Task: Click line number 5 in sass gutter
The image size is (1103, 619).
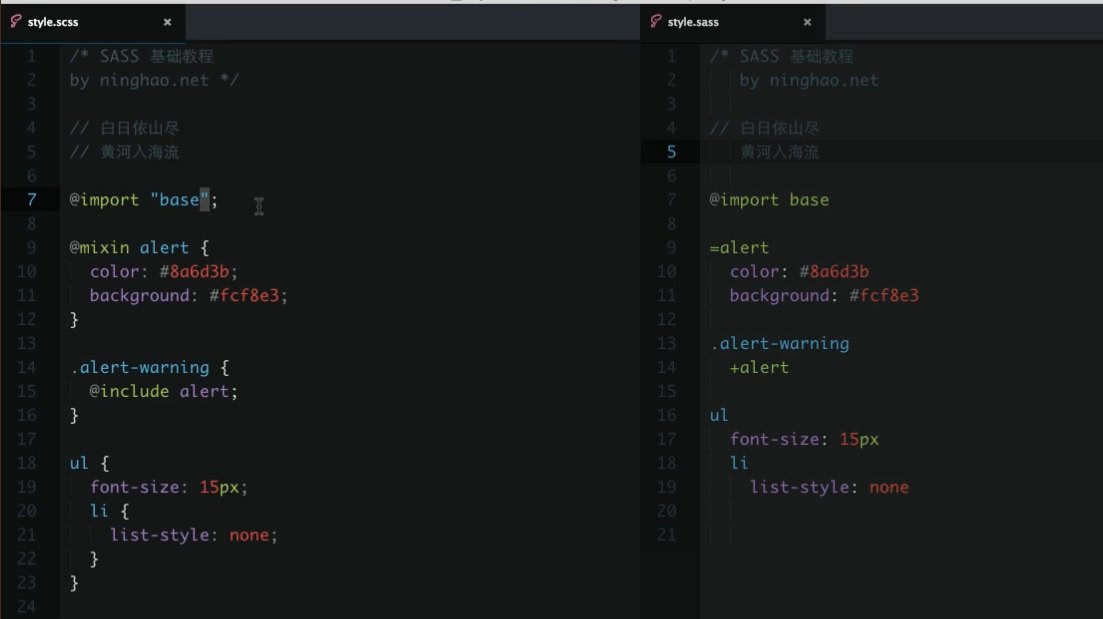Action: pyautogui.click(x=672, y=152)
